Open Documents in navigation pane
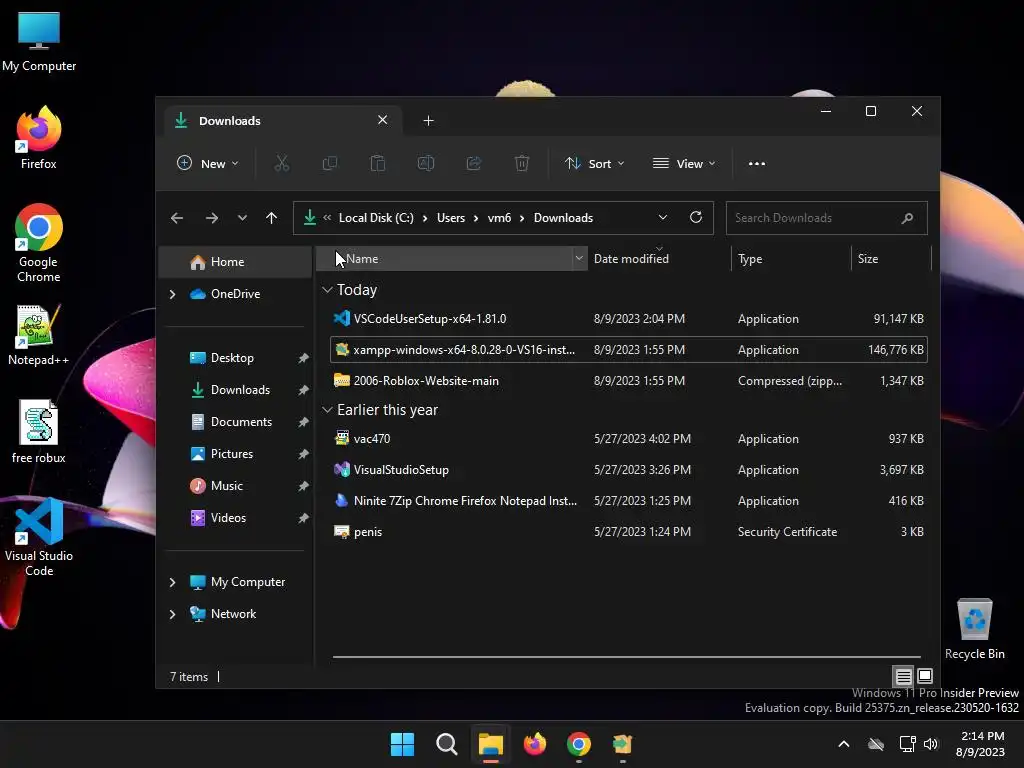Viewport: 1024px width, 768px height. (235, 422)
